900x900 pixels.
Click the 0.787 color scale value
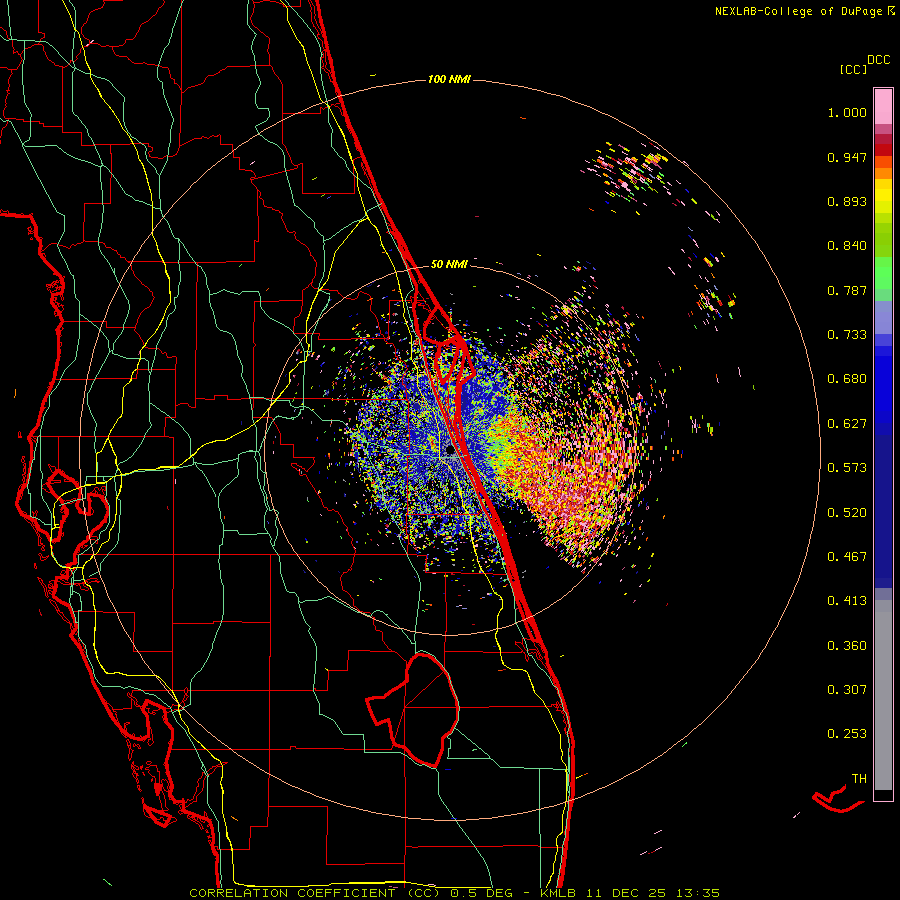point(847,290)
